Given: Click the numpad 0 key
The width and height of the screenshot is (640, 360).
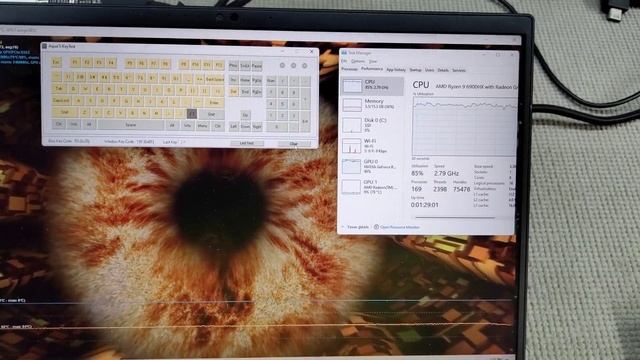Looking at the screenshot, I should (277, 127).
